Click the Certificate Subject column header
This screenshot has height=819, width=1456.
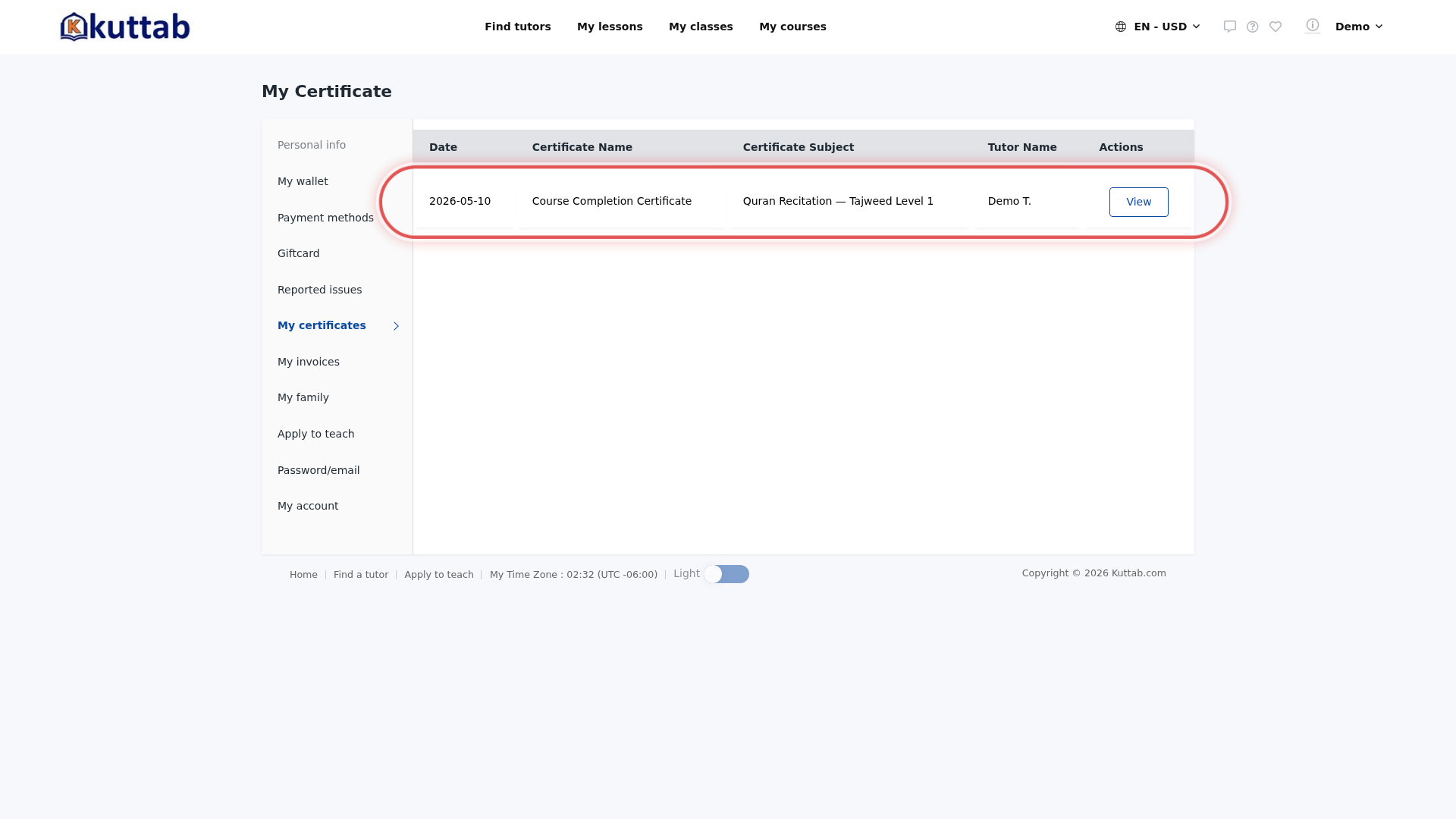pos(799,147)
